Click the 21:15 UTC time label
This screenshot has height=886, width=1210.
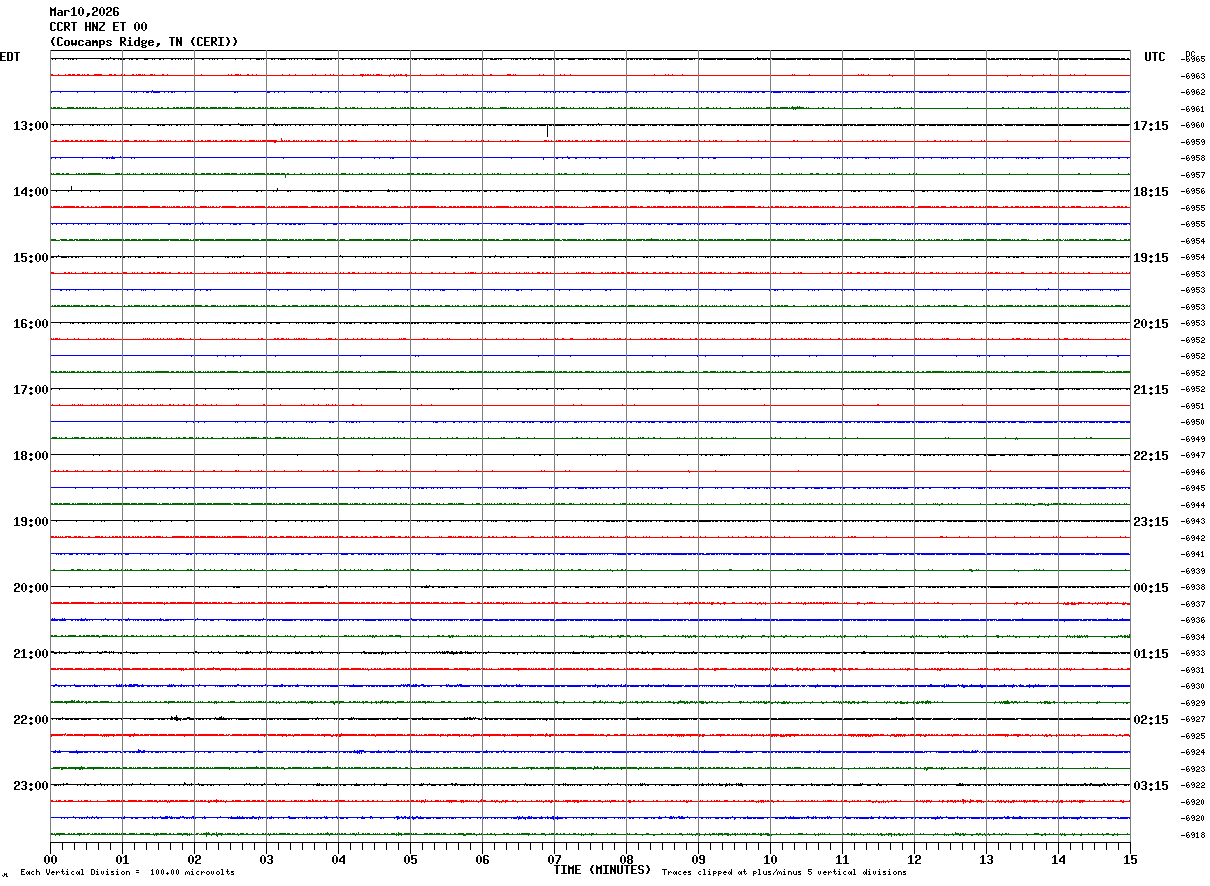pos(1151,390)
